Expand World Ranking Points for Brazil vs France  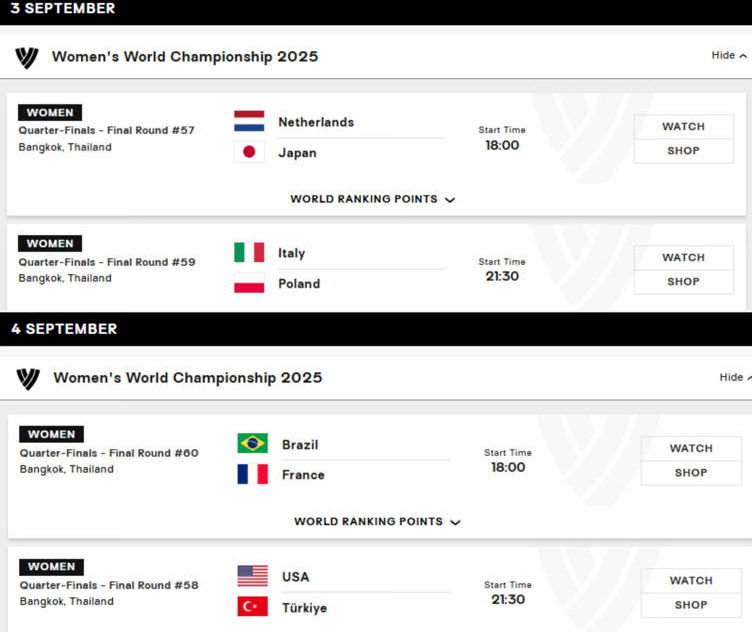pyautogui.click(x=376, y=522)
